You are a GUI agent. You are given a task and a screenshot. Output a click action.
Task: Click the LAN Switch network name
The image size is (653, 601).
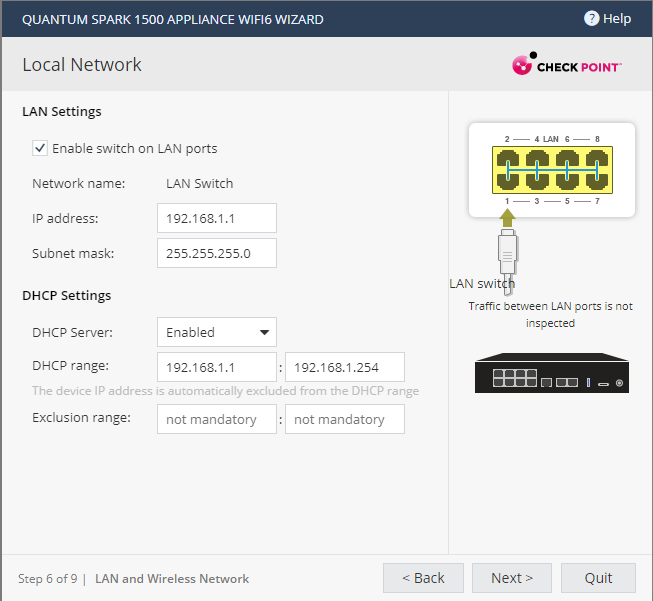click(199, 183)
